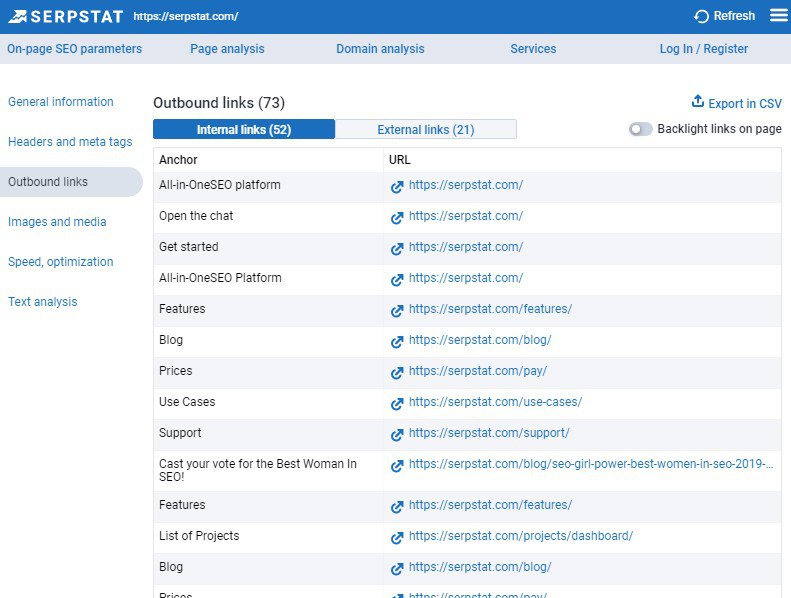Screen dimensions: 791x598
Task: Open the first https://serpstat.com/blog/ link
Action: pyautogui.click(x=480, y=340)
